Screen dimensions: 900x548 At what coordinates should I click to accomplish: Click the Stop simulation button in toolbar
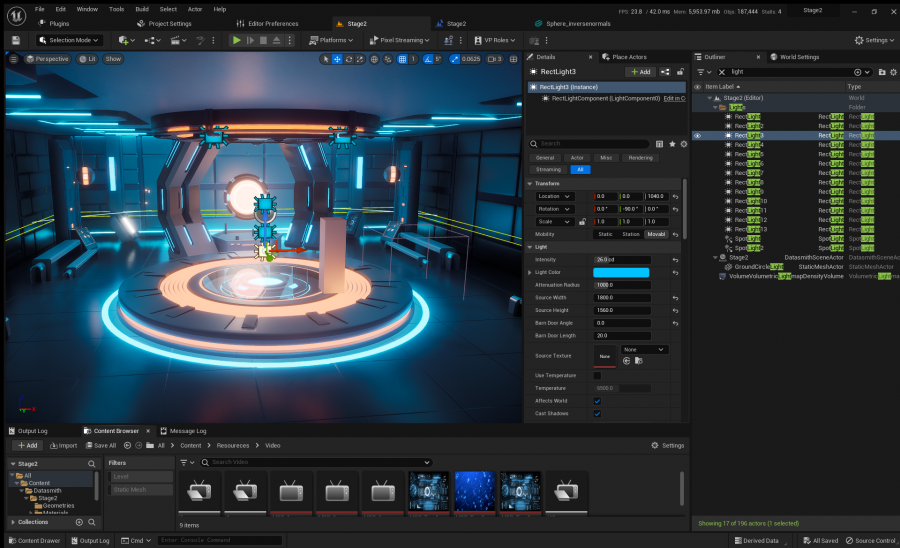(263, 40)
